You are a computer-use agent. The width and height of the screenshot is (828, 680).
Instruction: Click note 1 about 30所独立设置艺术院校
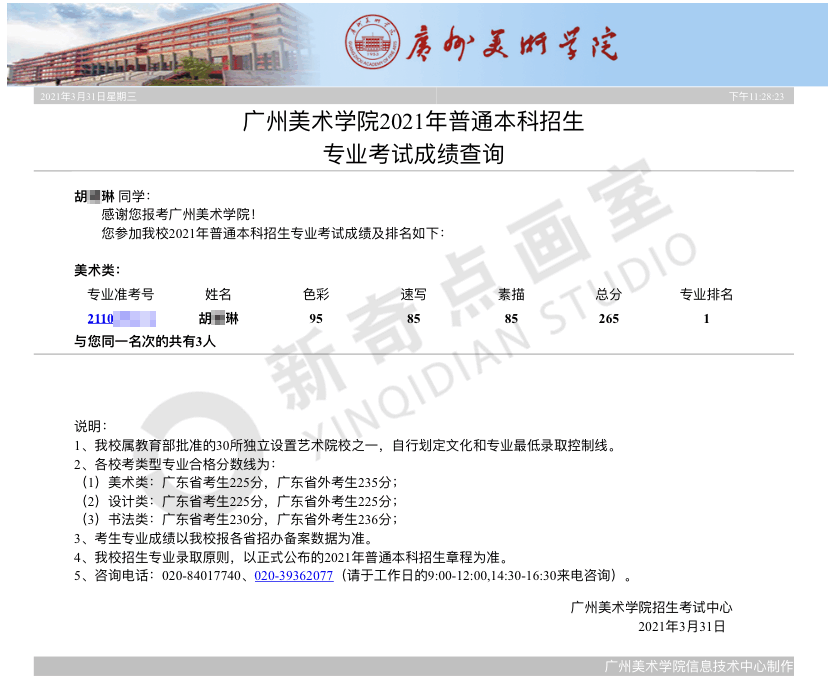tap(346, 446)
